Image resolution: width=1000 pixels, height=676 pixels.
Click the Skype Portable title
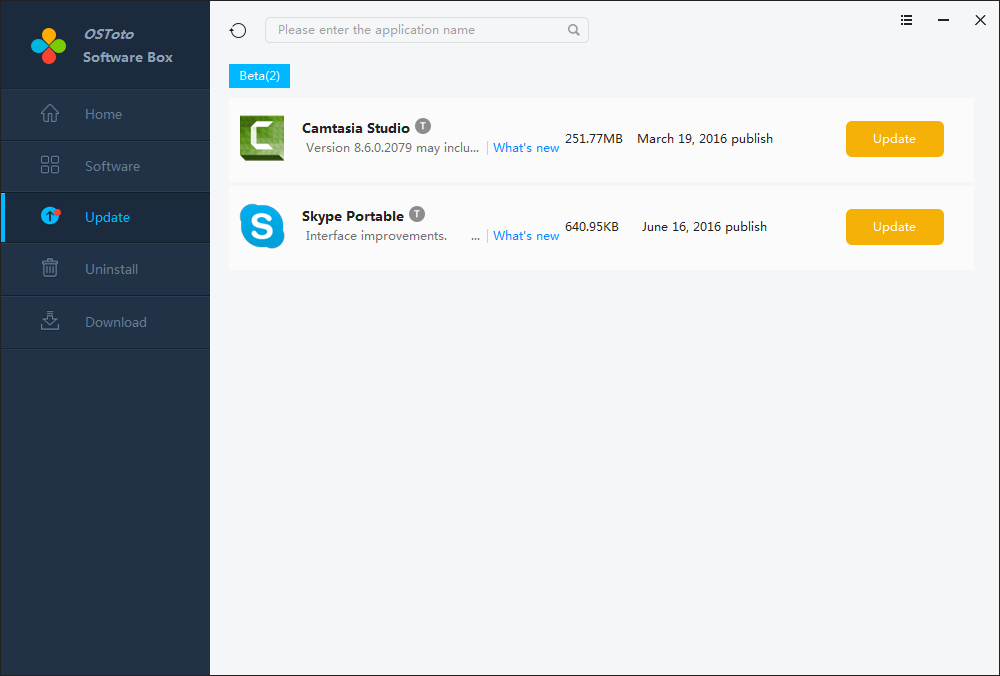(353, 216)
